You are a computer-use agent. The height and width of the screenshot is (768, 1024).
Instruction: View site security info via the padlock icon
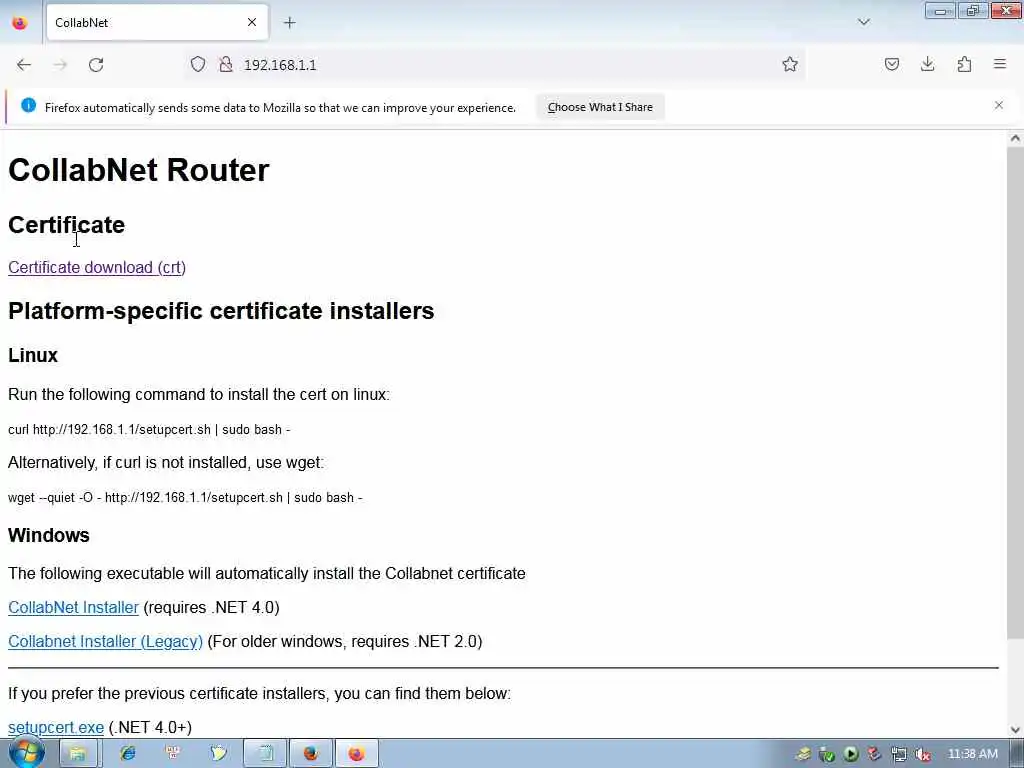226,64
